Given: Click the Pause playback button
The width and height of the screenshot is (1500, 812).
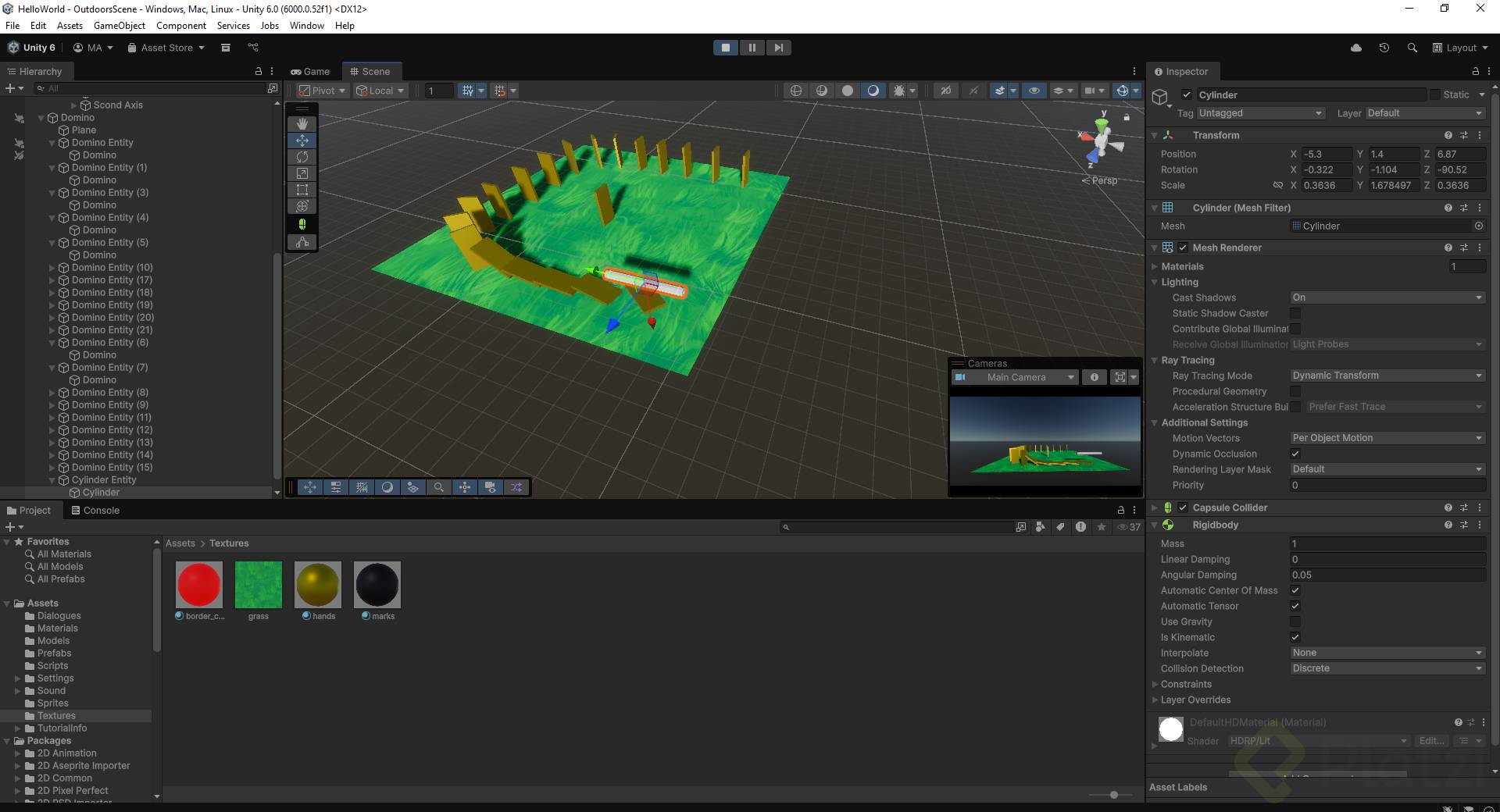Looking at the screenshot, I should 752,48.
